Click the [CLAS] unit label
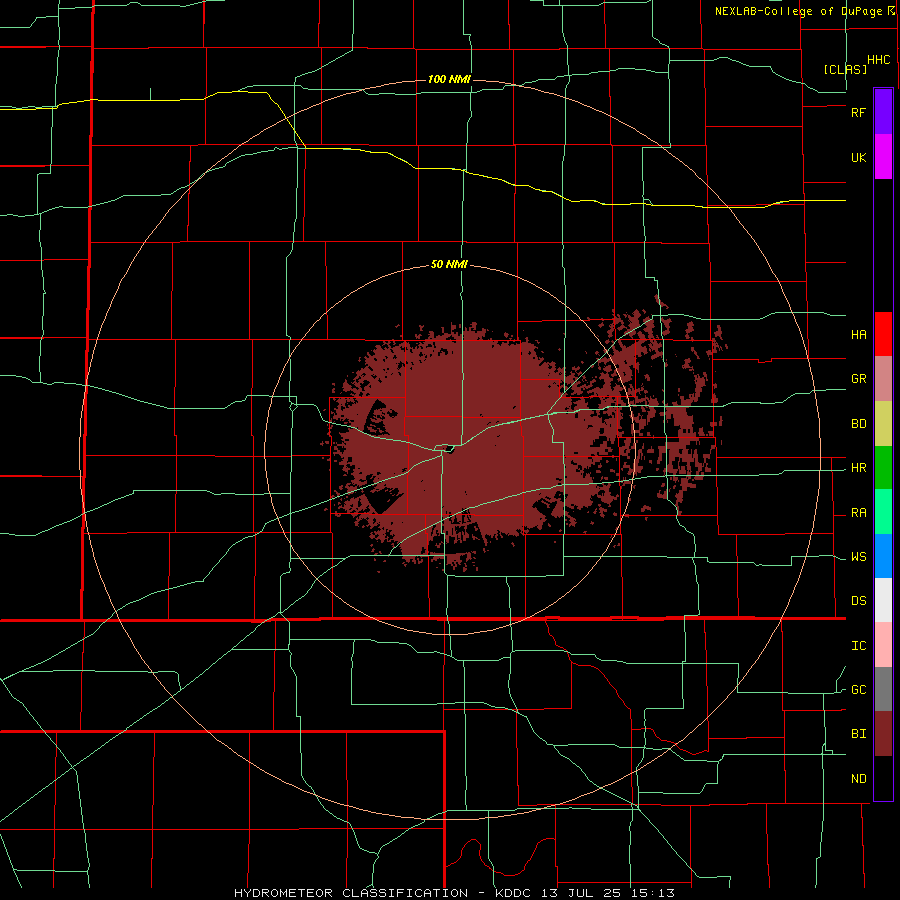The width and height of the screenshot is (900, 900). [845, 69]
